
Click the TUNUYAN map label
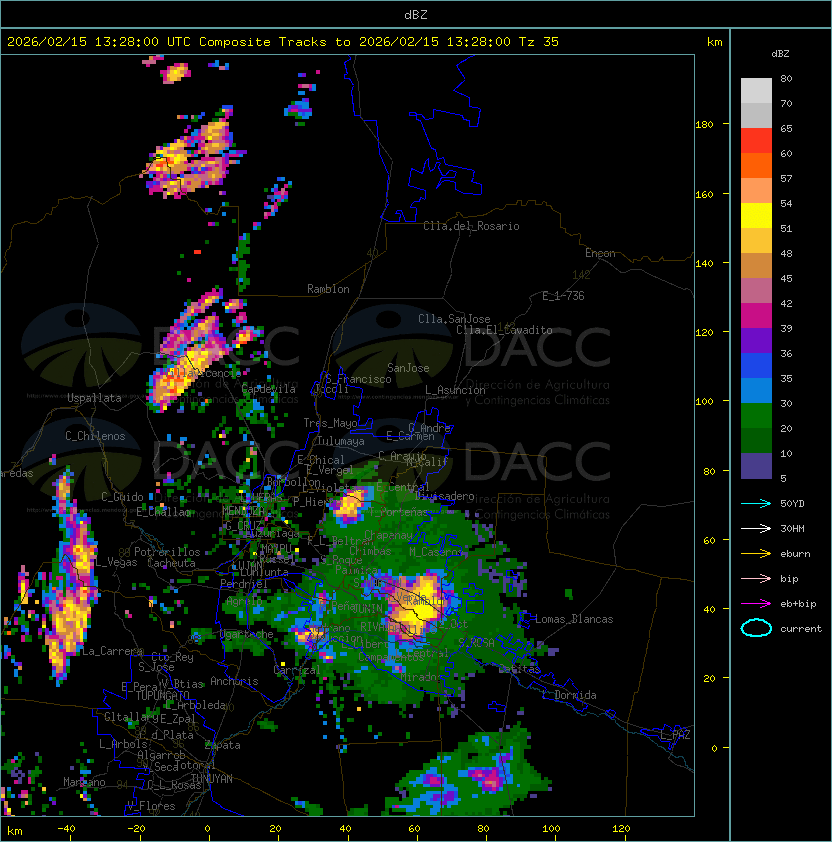coord(212,779)
